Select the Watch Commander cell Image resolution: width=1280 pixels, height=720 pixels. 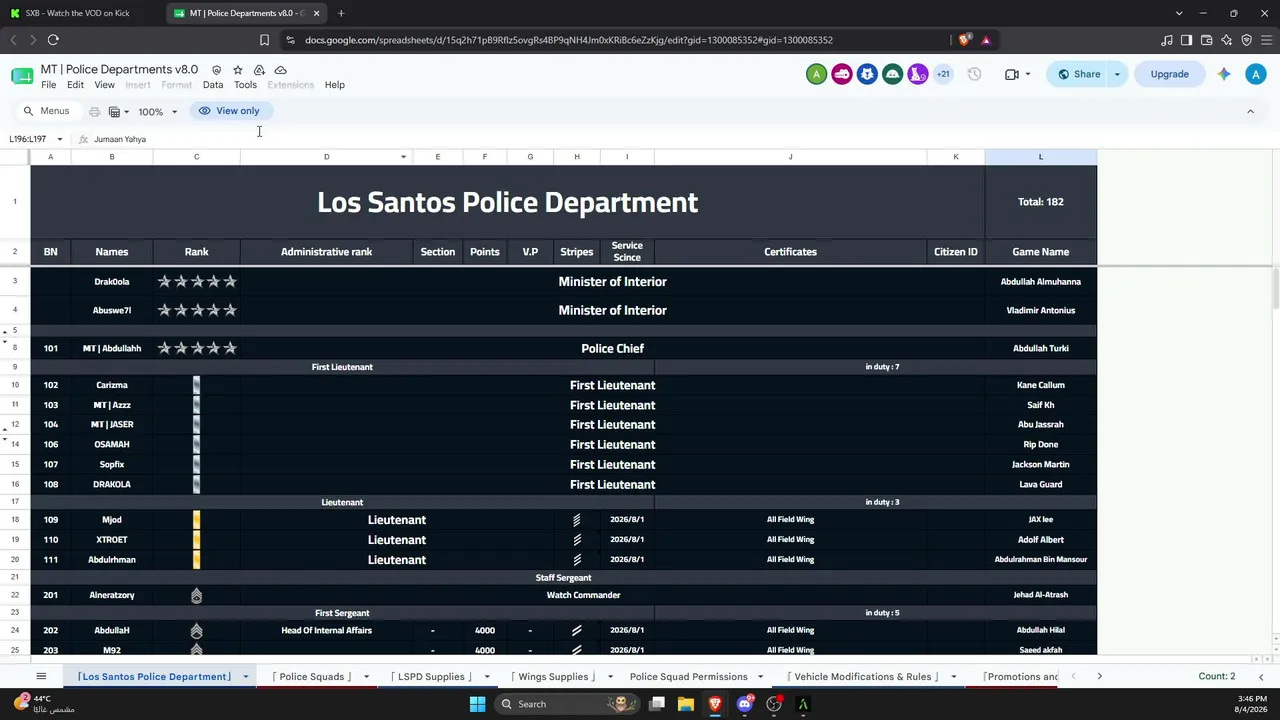(583, 595)
